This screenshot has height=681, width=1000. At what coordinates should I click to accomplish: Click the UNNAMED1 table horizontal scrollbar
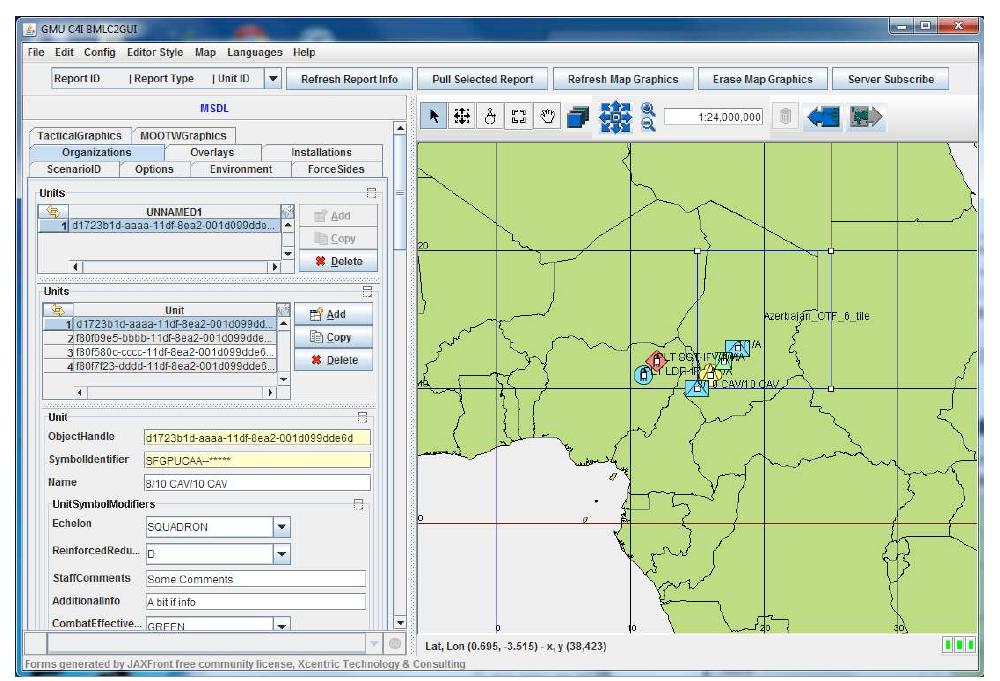(x=175, y=267)
